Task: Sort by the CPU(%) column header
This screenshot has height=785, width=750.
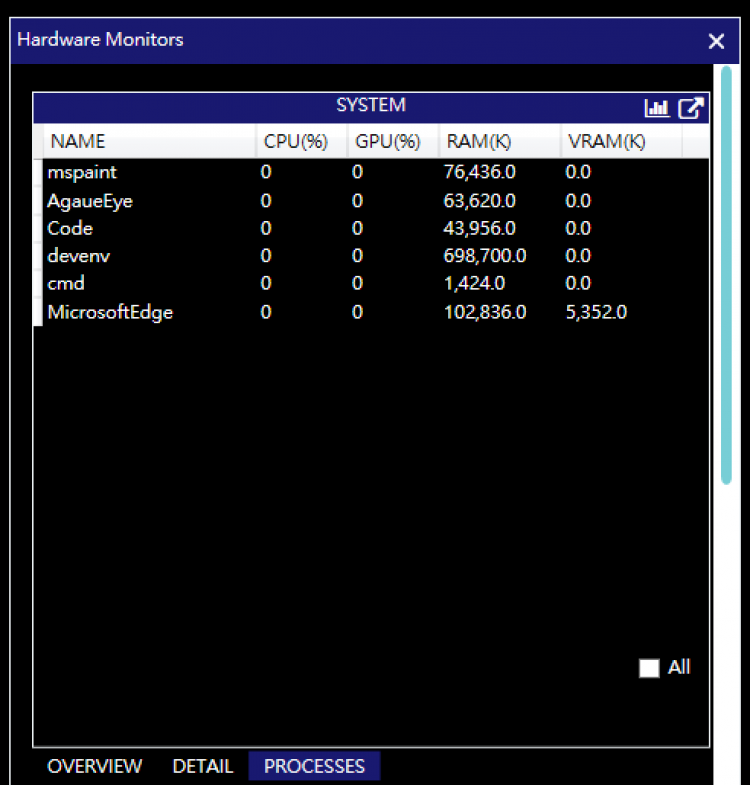Action: coord(295,141)
